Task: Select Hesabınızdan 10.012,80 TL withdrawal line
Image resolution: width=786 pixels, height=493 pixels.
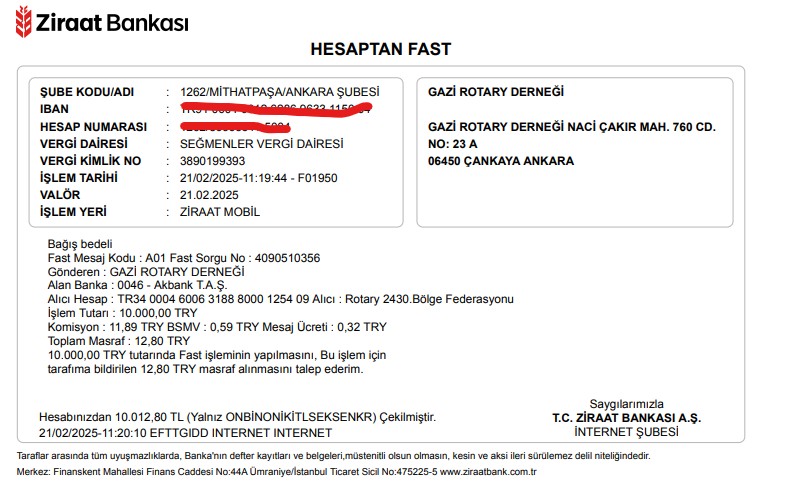Action: (238, 417)
